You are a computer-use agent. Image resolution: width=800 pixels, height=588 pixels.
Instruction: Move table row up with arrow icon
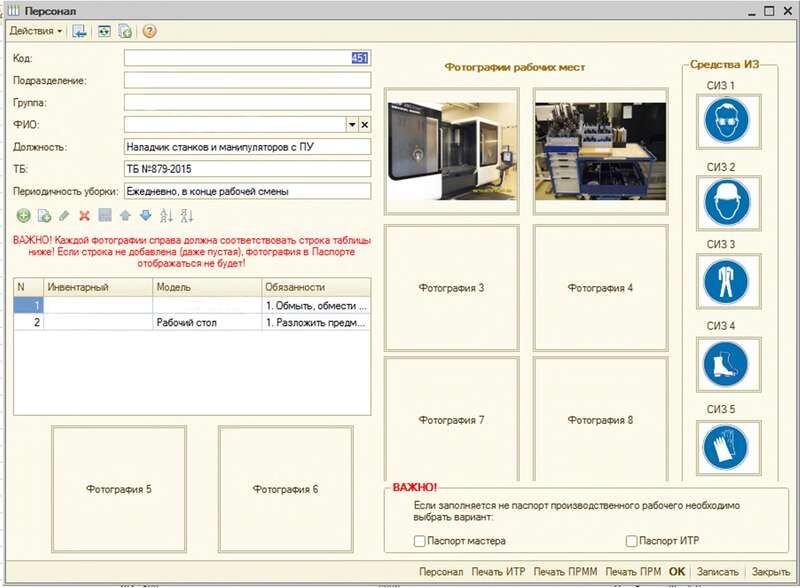(125, 215)
